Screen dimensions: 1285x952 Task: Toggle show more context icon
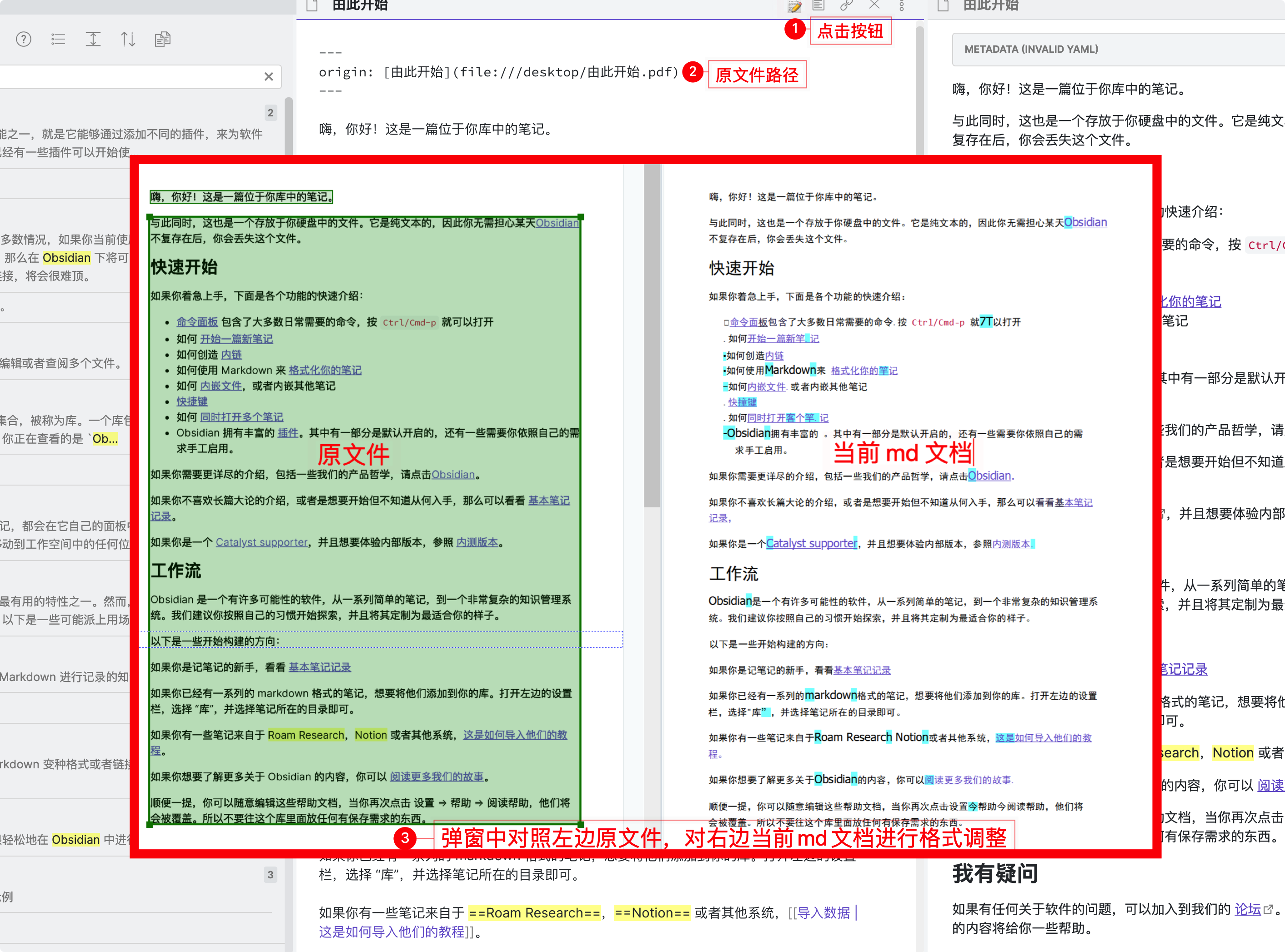(93, 39)
